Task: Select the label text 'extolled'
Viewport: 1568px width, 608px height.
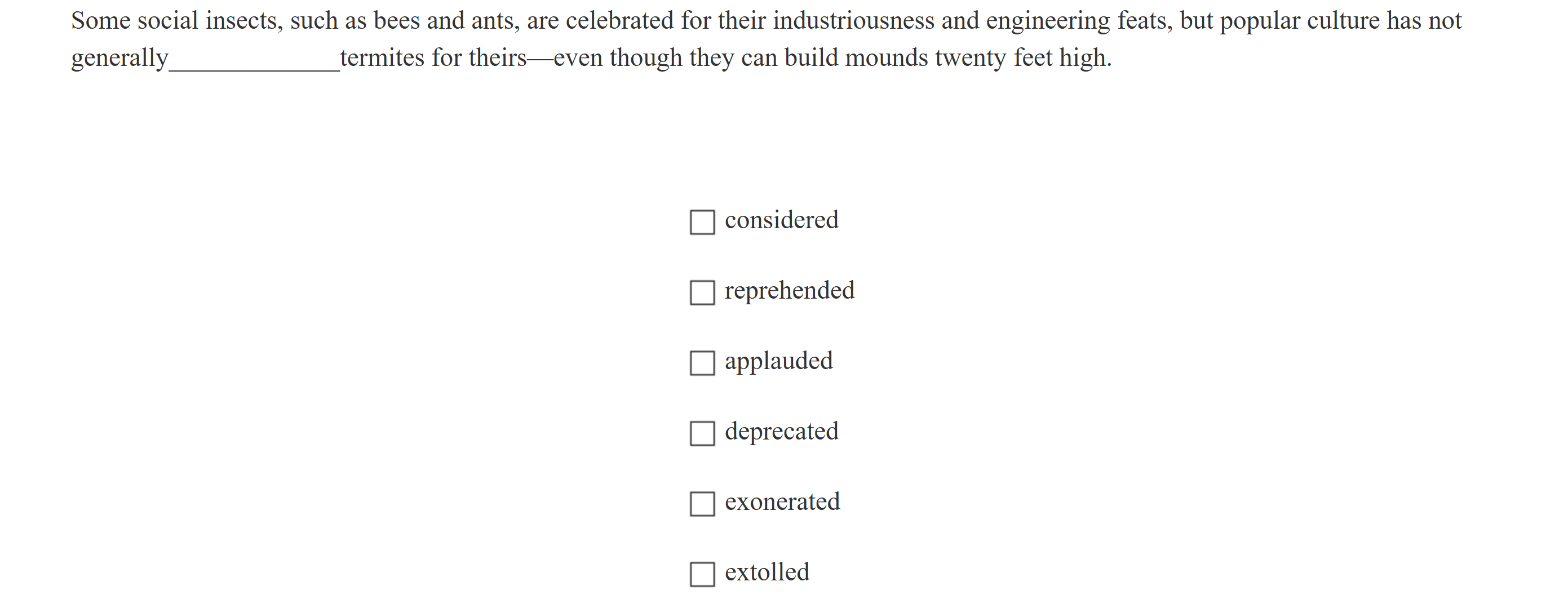Action: pyautogui.click(x=767, y=573)
